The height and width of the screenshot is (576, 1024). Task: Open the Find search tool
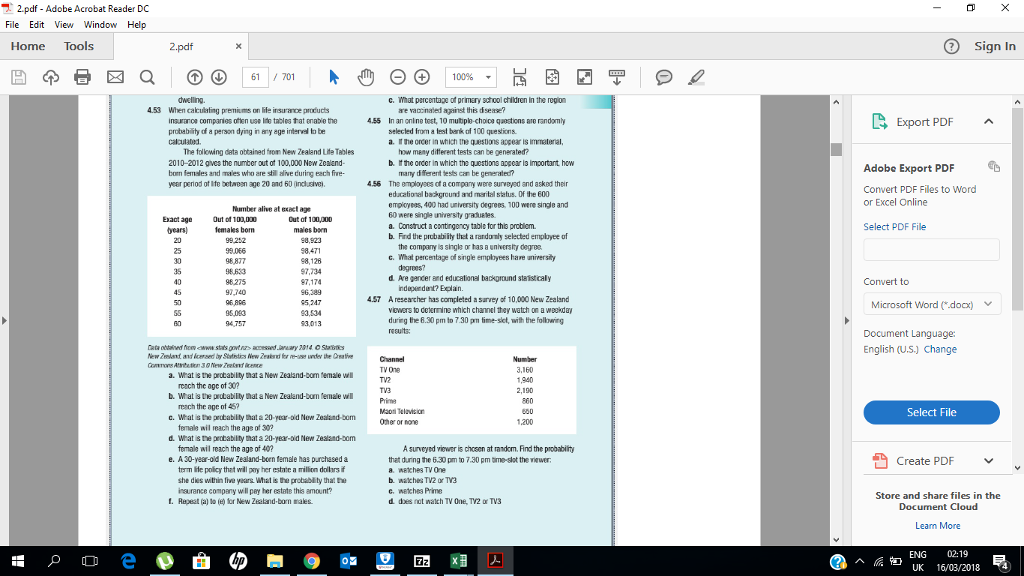[145, 77]
